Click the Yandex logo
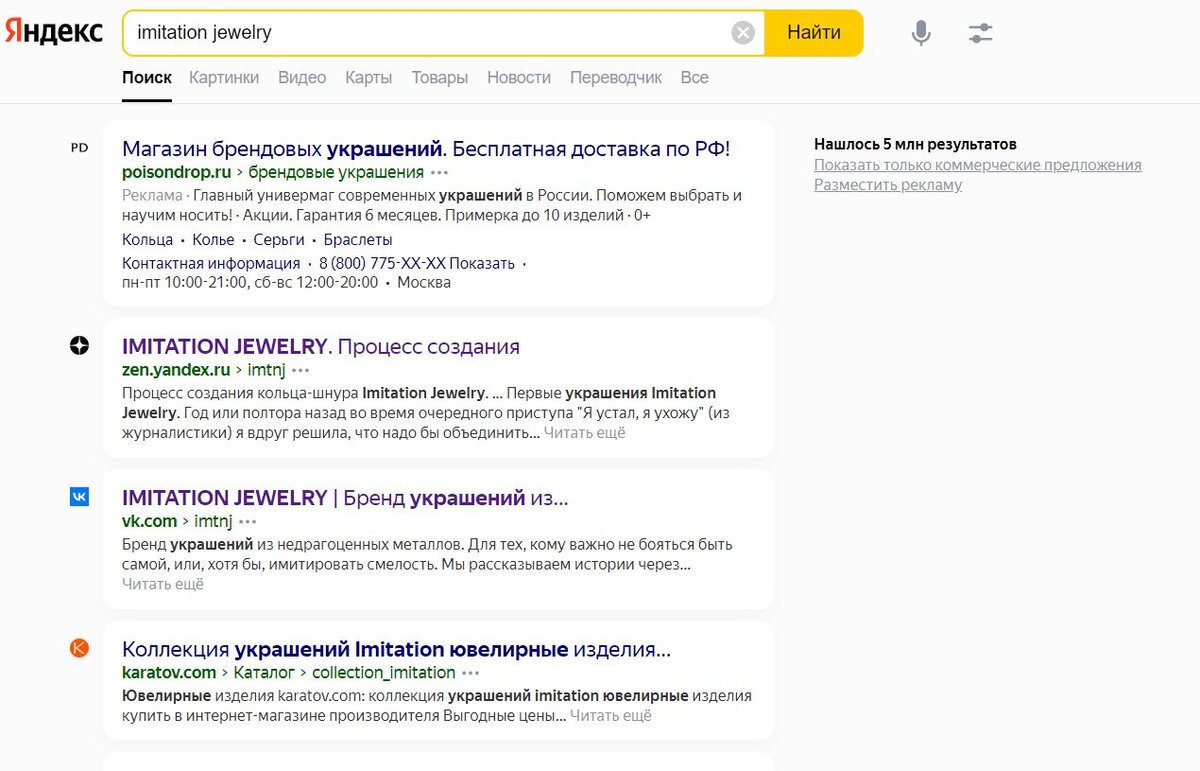 tap(53, 31)
